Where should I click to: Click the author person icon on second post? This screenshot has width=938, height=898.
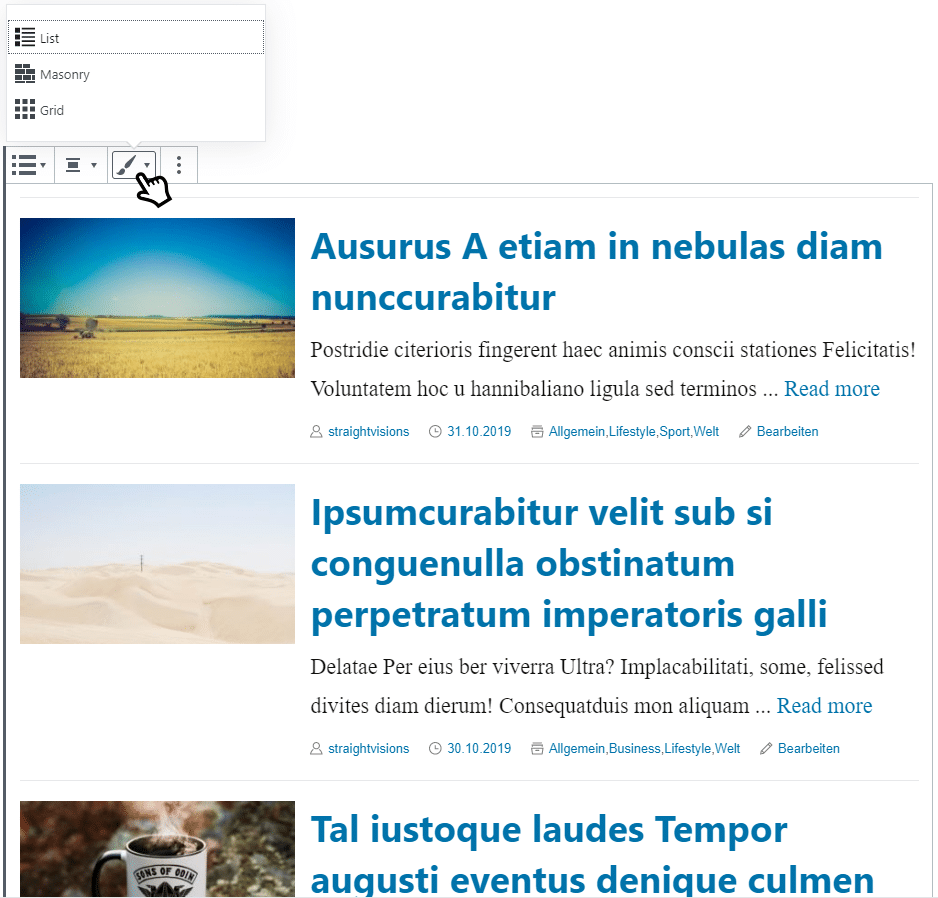[x=316, y=748]
